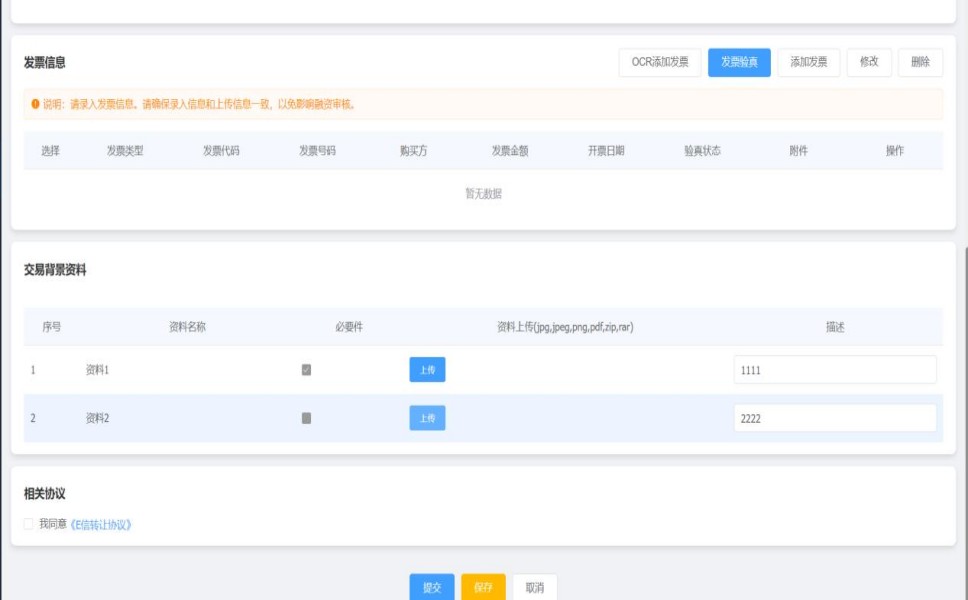Click 上传 button in the 资料1 row
968x600 pixels.
(x=427, y=370)
